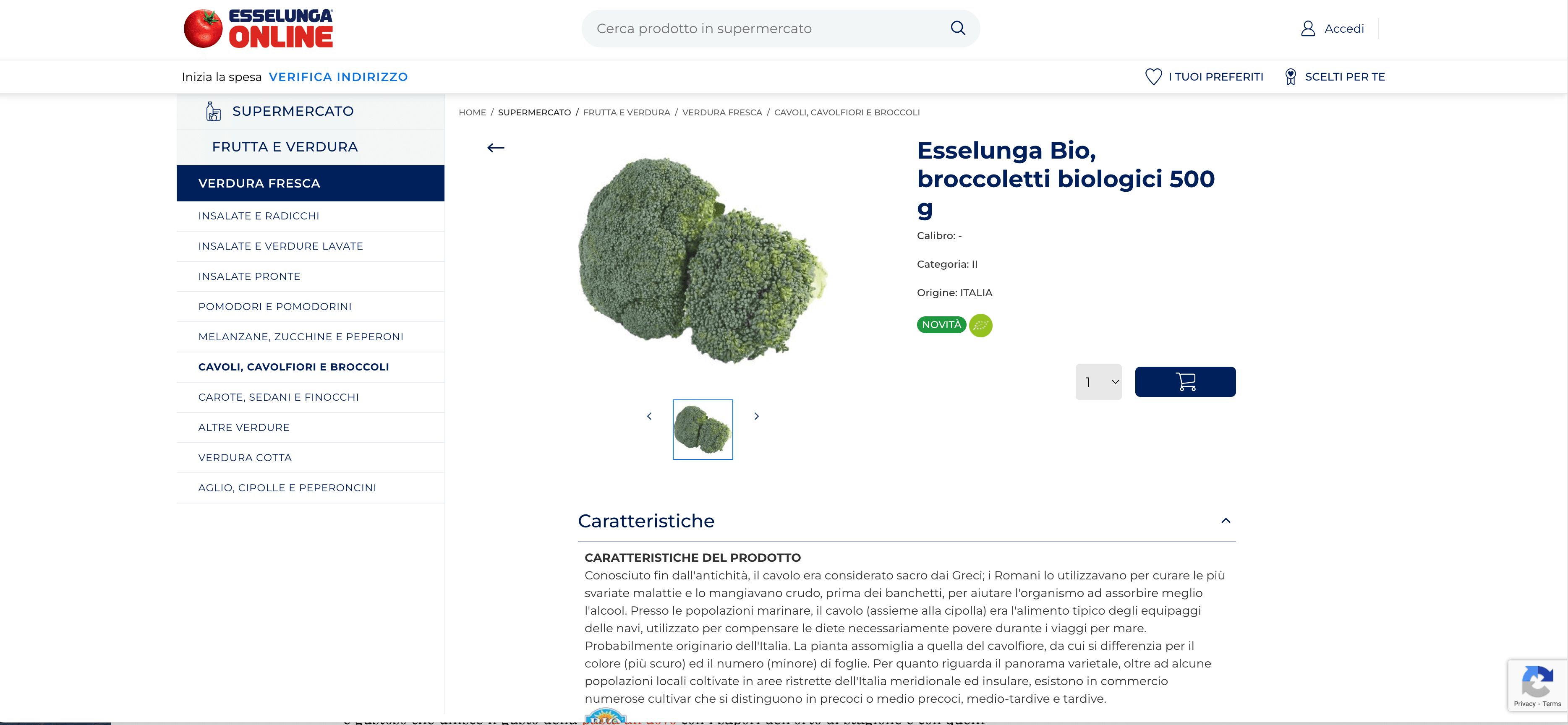Click the Verifica Indirizzo link
Screen dimensions: 1568x725
point(338,77)
